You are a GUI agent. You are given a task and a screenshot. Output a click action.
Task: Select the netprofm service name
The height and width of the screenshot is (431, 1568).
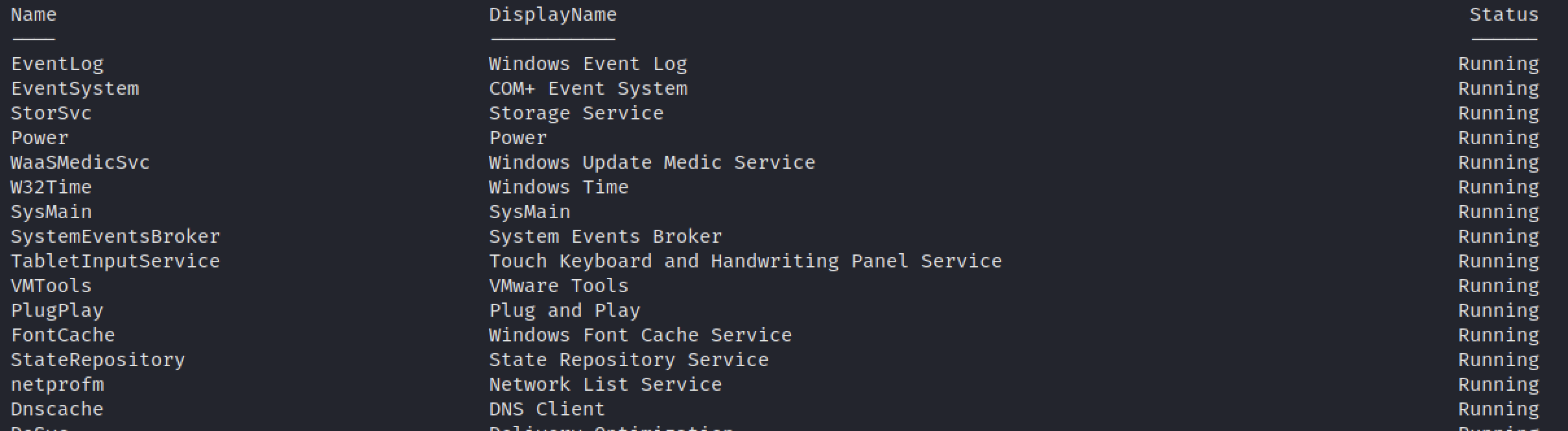(57, 385)
